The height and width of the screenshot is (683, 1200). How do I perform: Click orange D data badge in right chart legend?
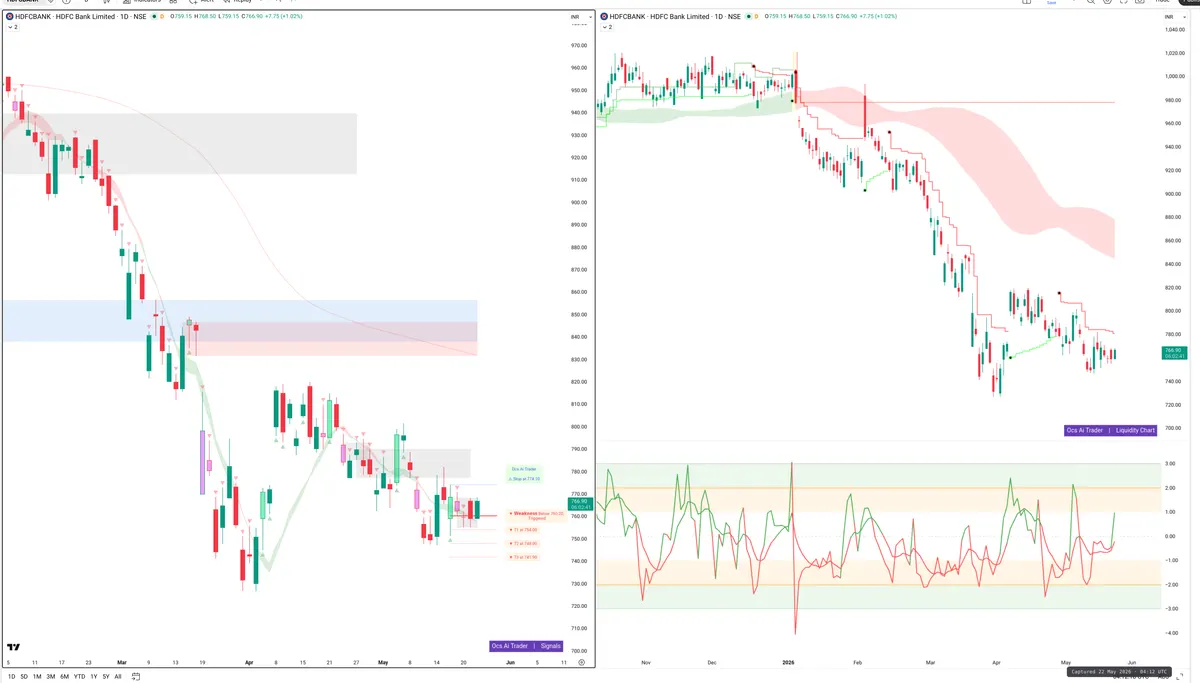coord(757,18)
